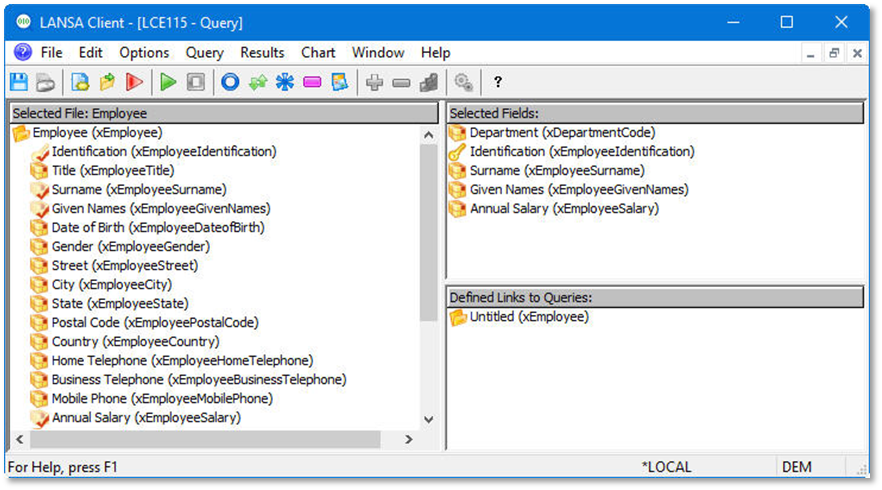Click the gray minus toolbar icon

401,82
